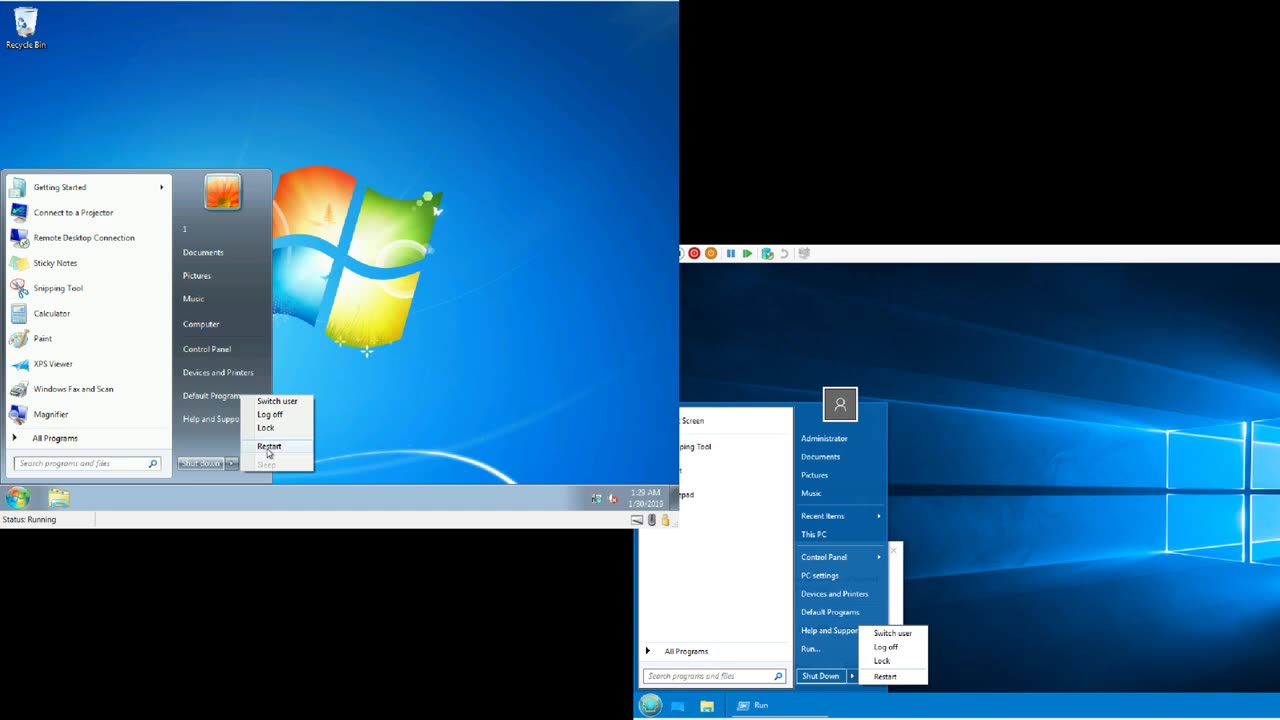Open Paint palette icon
The height and width of the screenshot is (720, 1280).
click(x=18, y=338)
